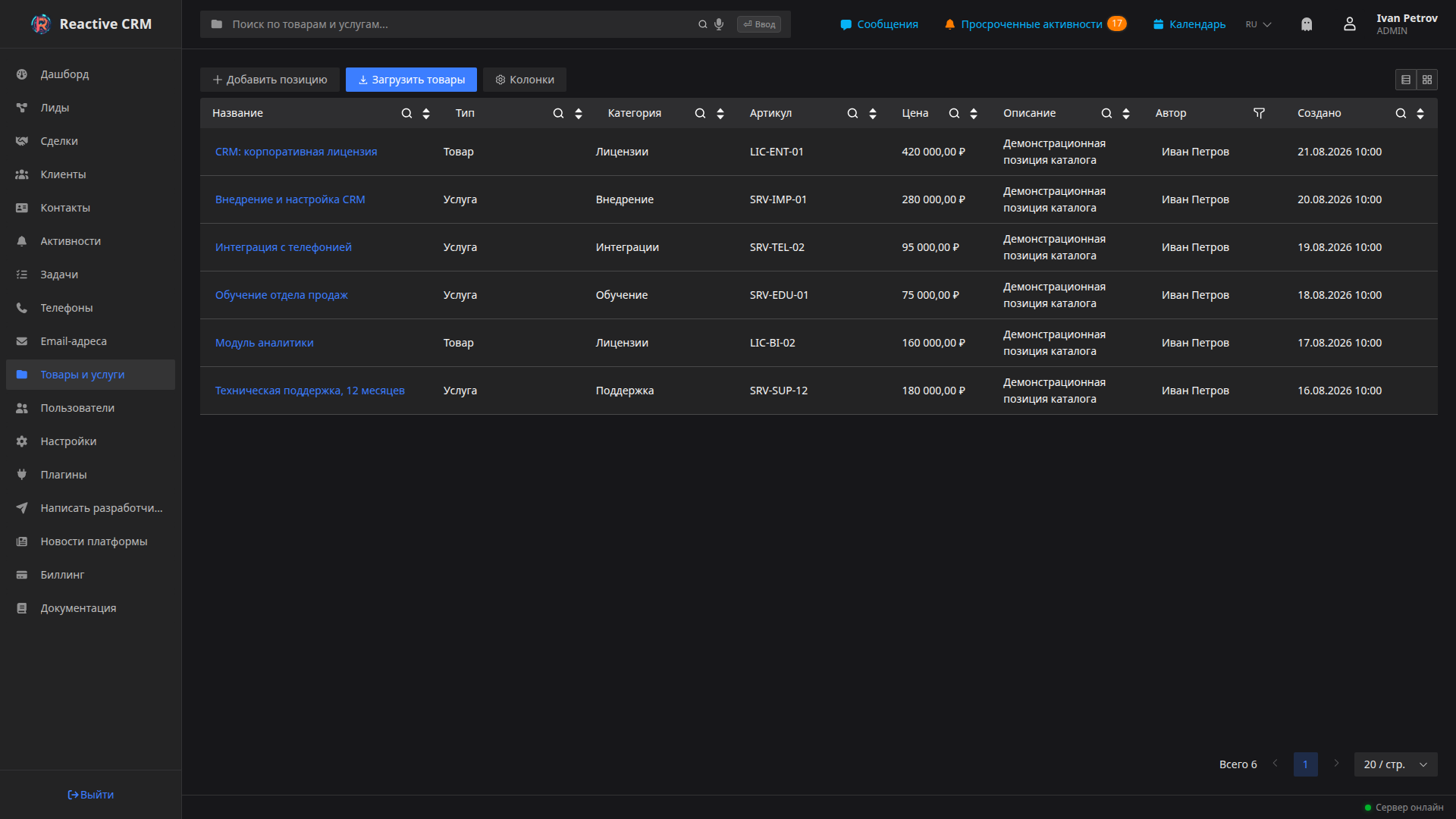1456x819 pixels.
Task: Go to Сделки in the sidebar
Action: [91, 141]
